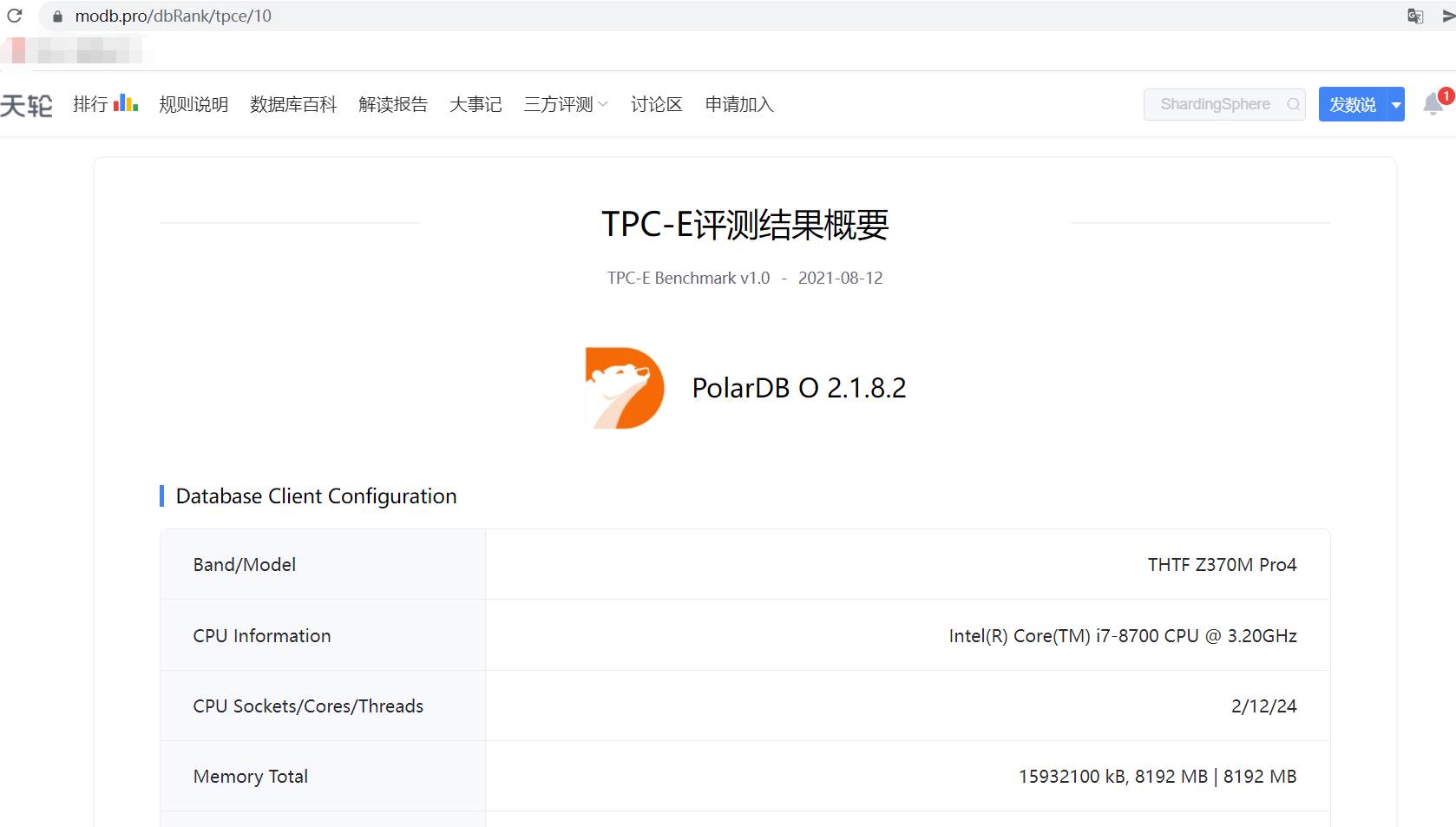Click the 天轮 site logo
The height and width of the screenshot is (827, 1456).
click(26, 105)
